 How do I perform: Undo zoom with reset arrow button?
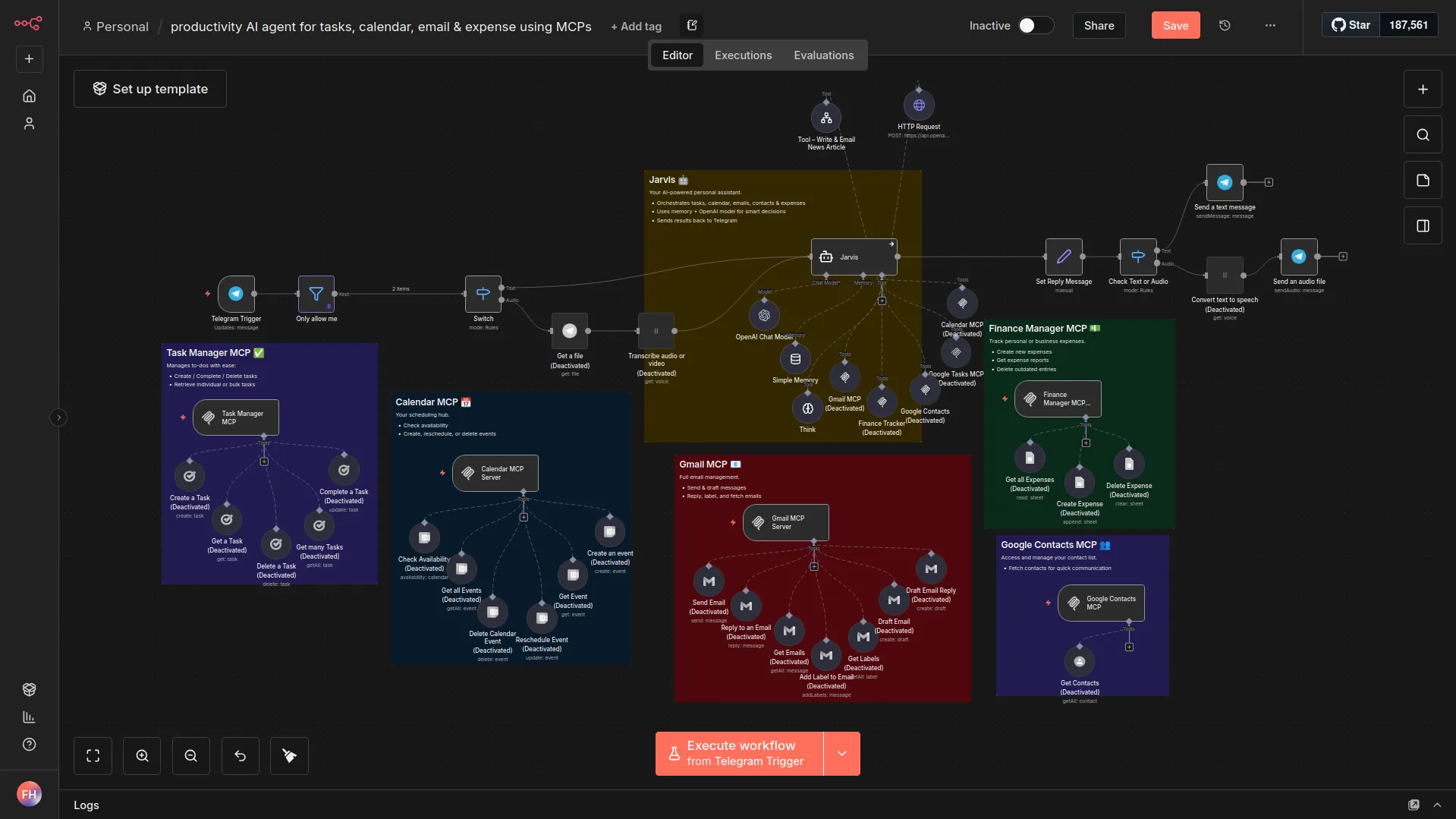tap(241, 756)
